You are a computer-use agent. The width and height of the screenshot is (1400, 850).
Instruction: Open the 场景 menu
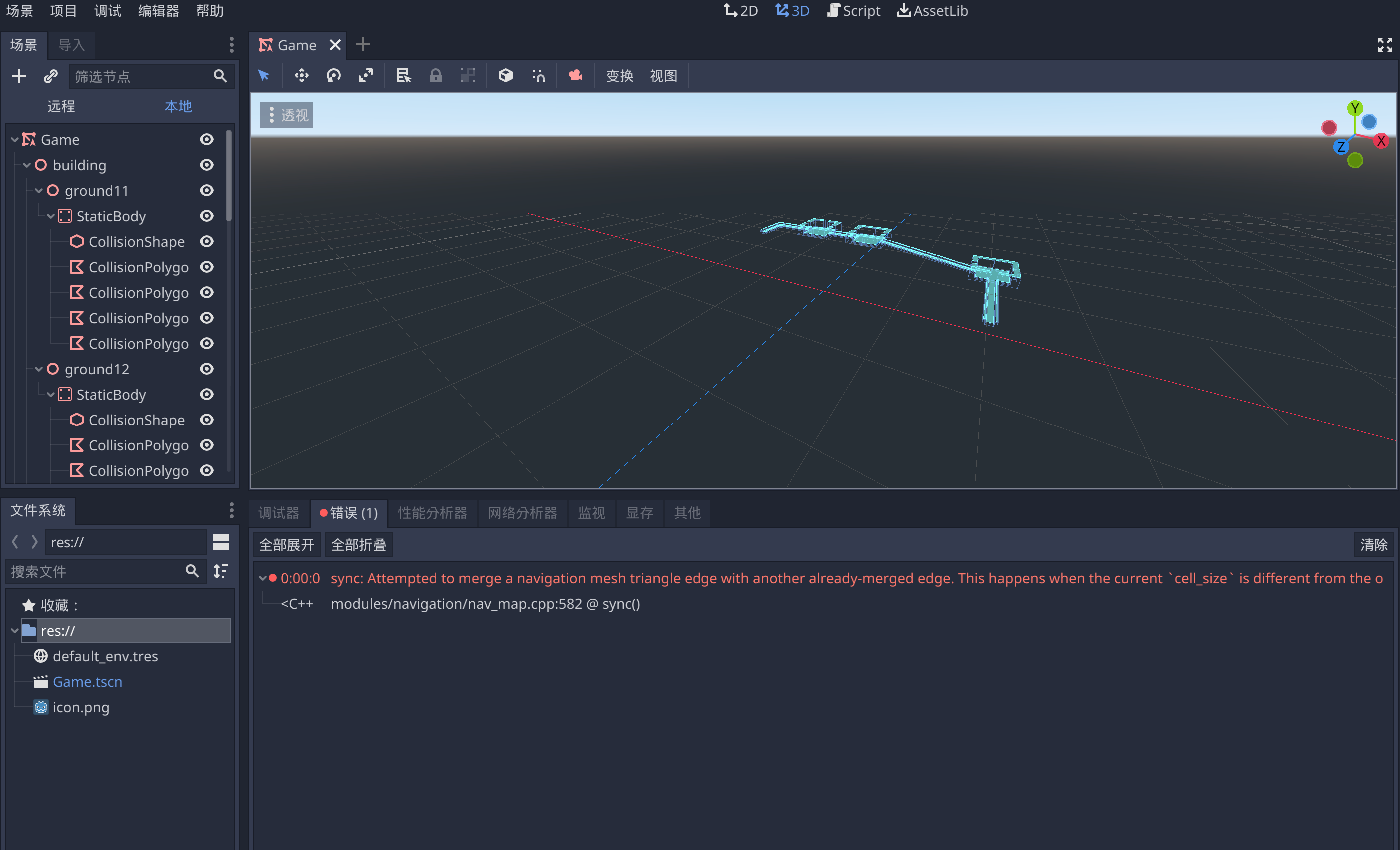19,11
